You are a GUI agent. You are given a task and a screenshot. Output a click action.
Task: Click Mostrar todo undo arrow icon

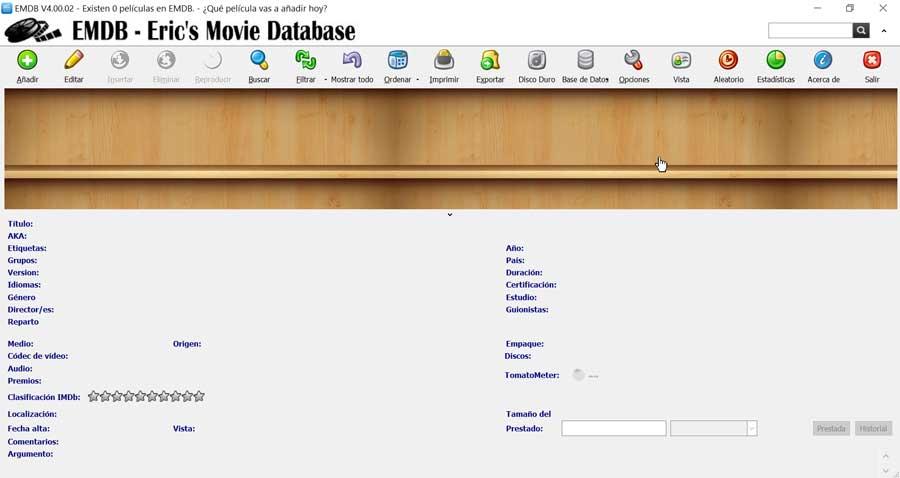tap(352, 60)
